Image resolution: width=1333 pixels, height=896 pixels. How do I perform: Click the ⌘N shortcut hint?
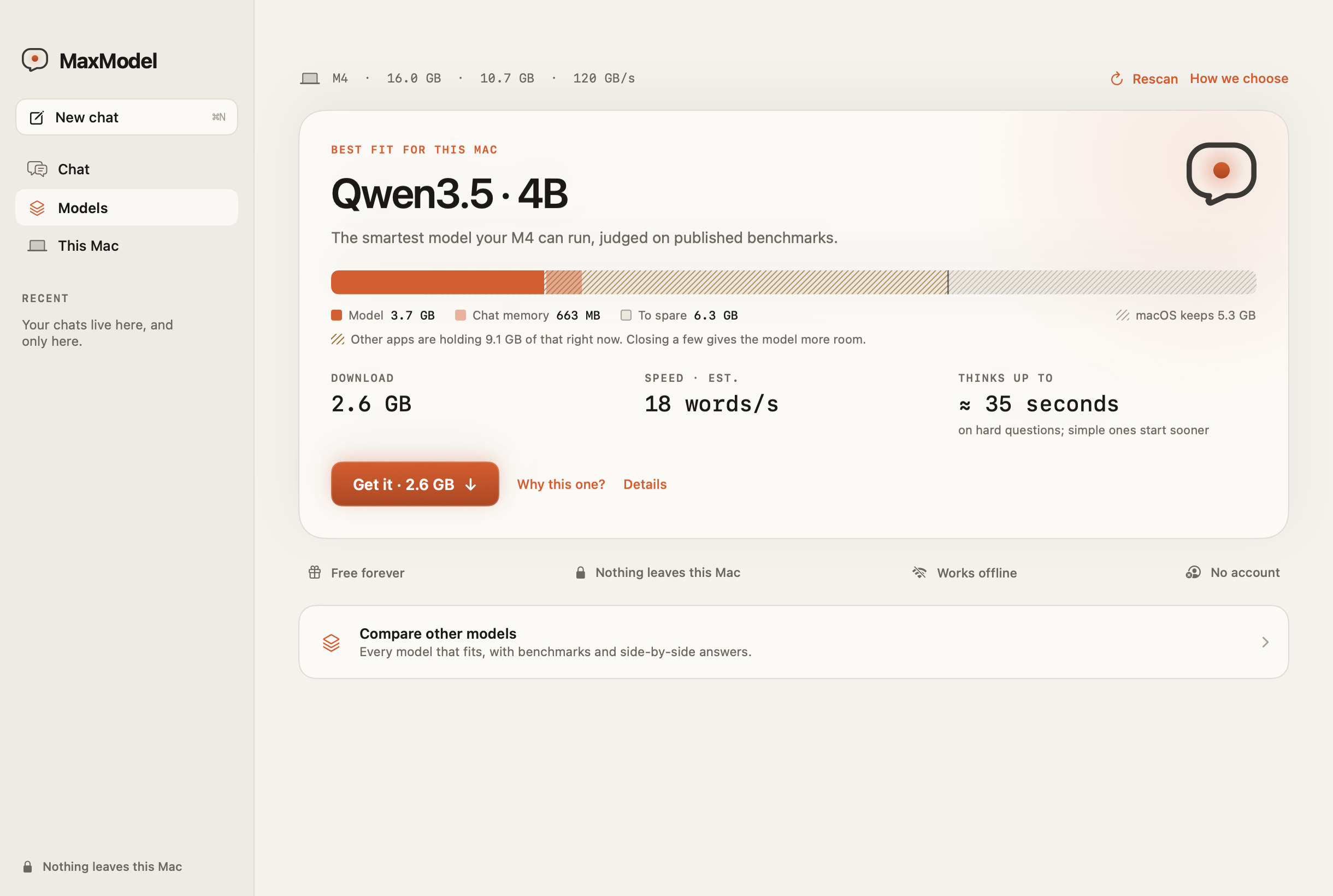(219, 117)
